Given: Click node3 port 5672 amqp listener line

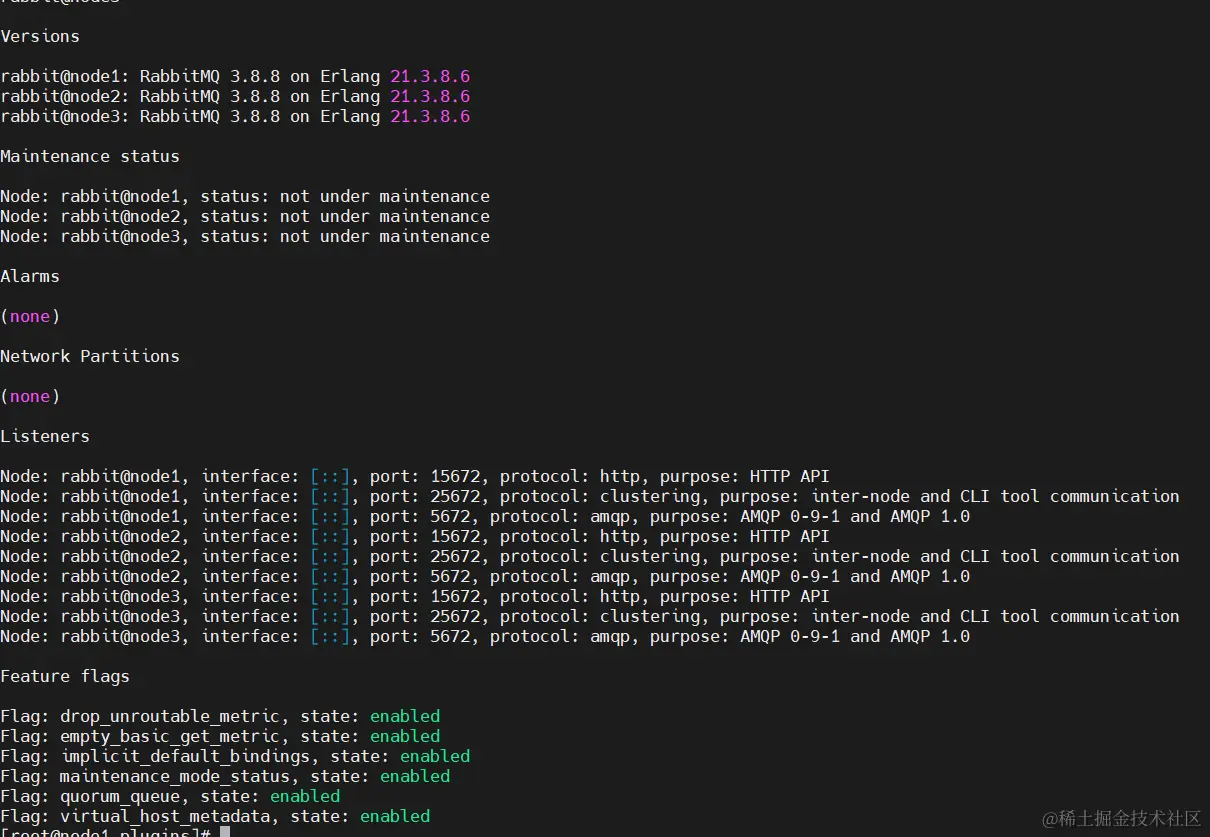Looking at the screenshot, I should [x=485, y=636].
